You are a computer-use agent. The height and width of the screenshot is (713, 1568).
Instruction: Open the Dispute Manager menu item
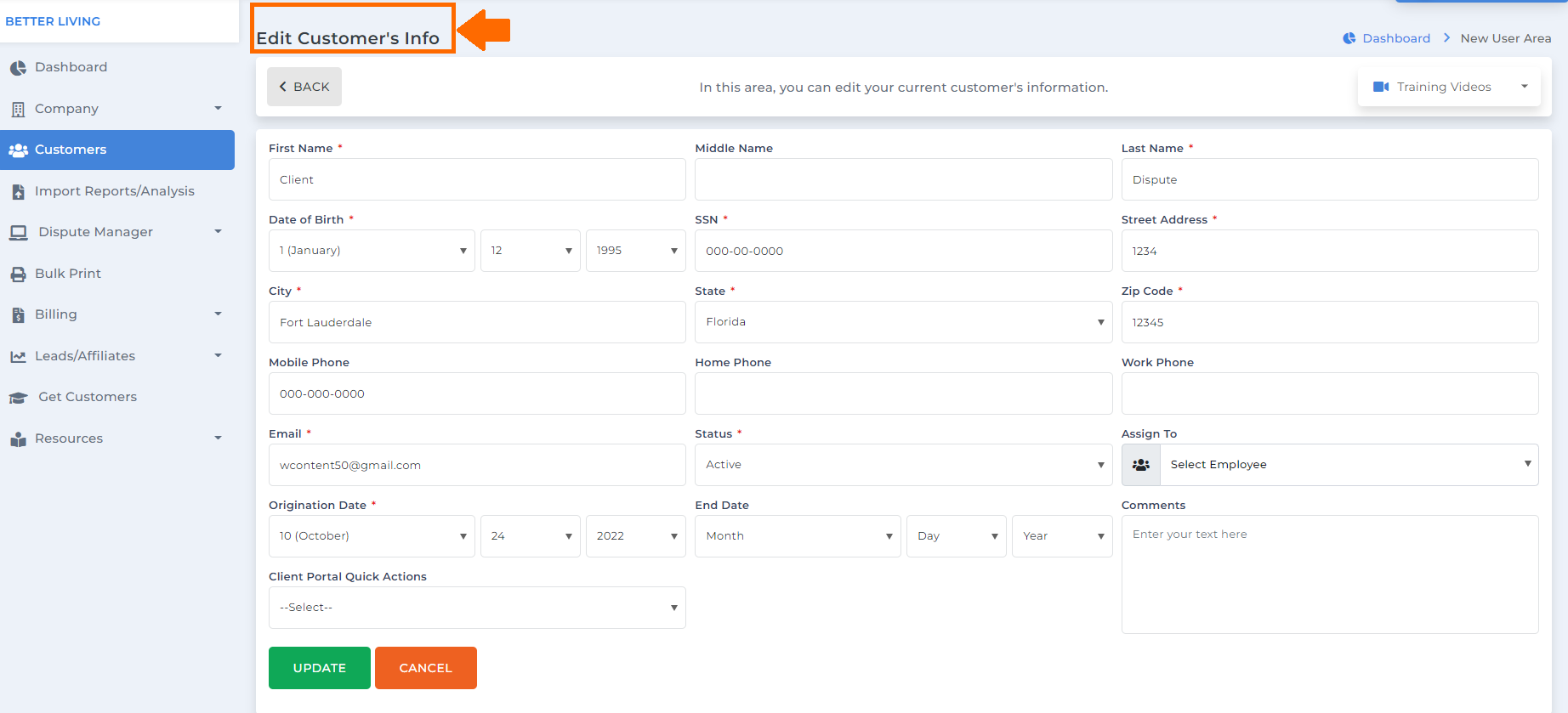[x=117, y=232]
